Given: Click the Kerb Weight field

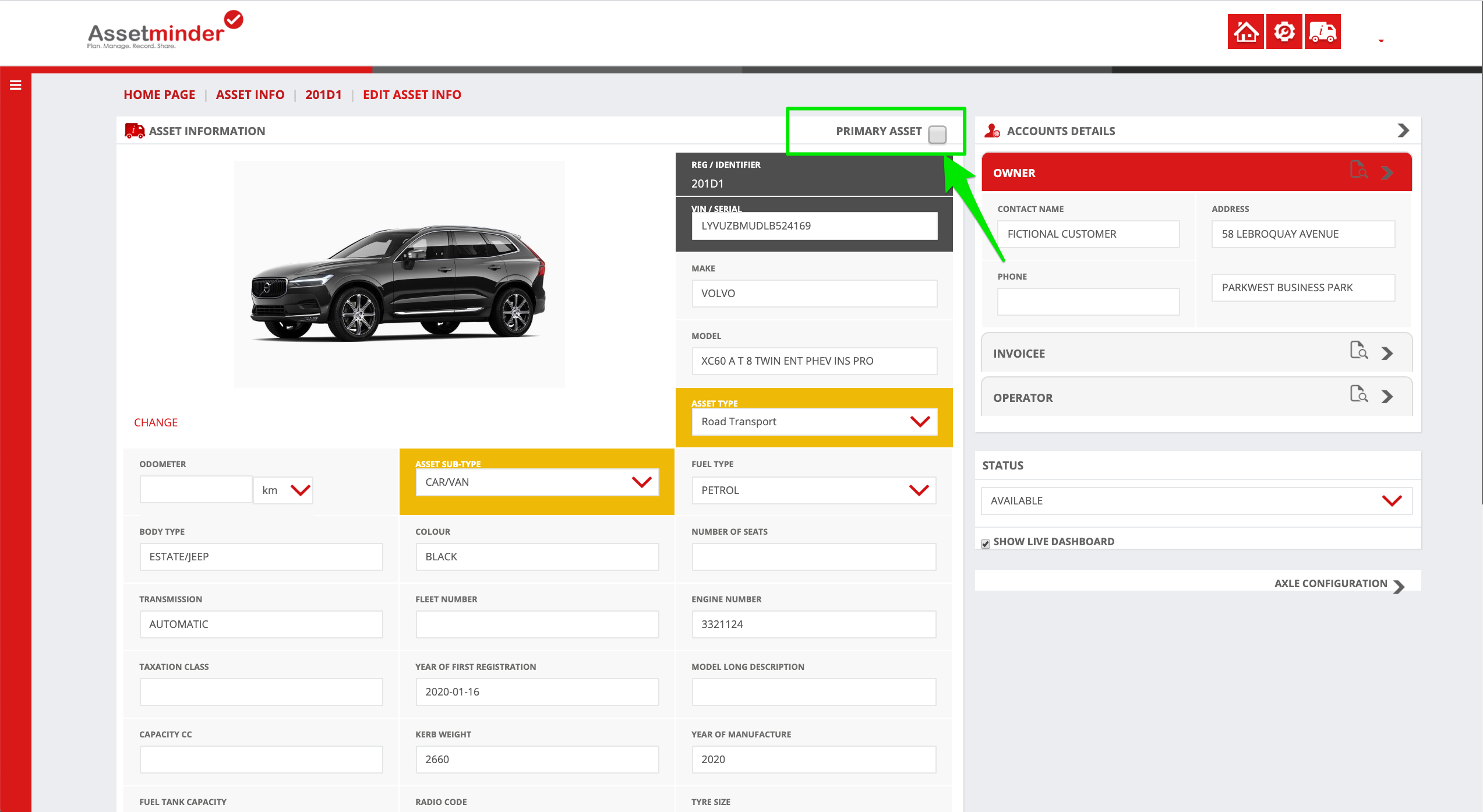Looking at the screenshot, I should click(537, 760).
